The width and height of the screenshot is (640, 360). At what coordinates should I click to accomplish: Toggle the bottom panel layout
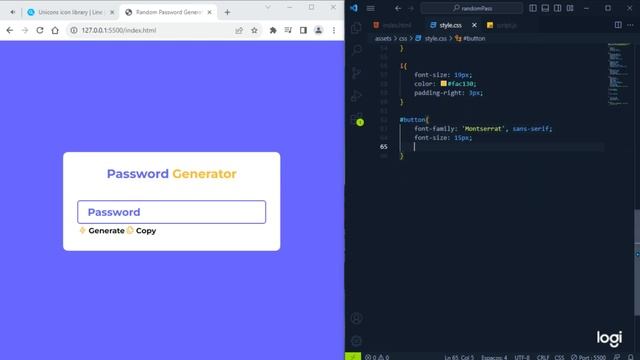click(545, 8)
